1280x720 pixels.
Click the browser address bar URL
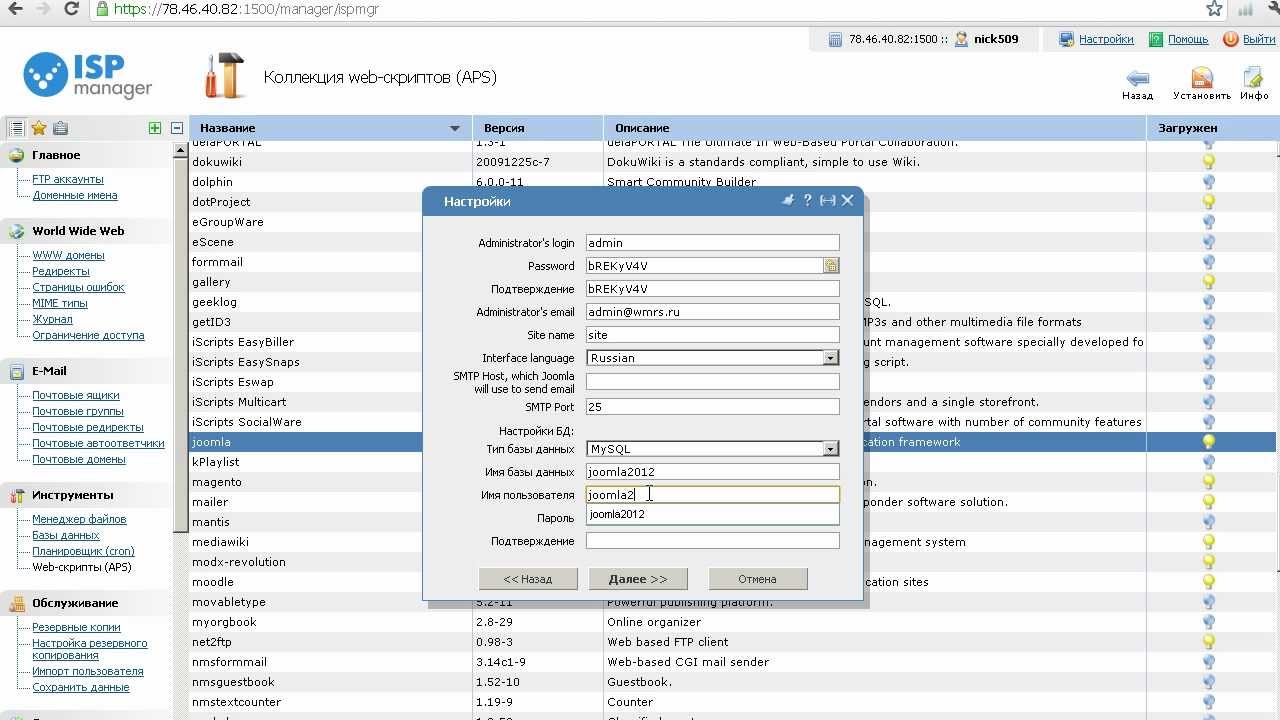click(246, 9)
